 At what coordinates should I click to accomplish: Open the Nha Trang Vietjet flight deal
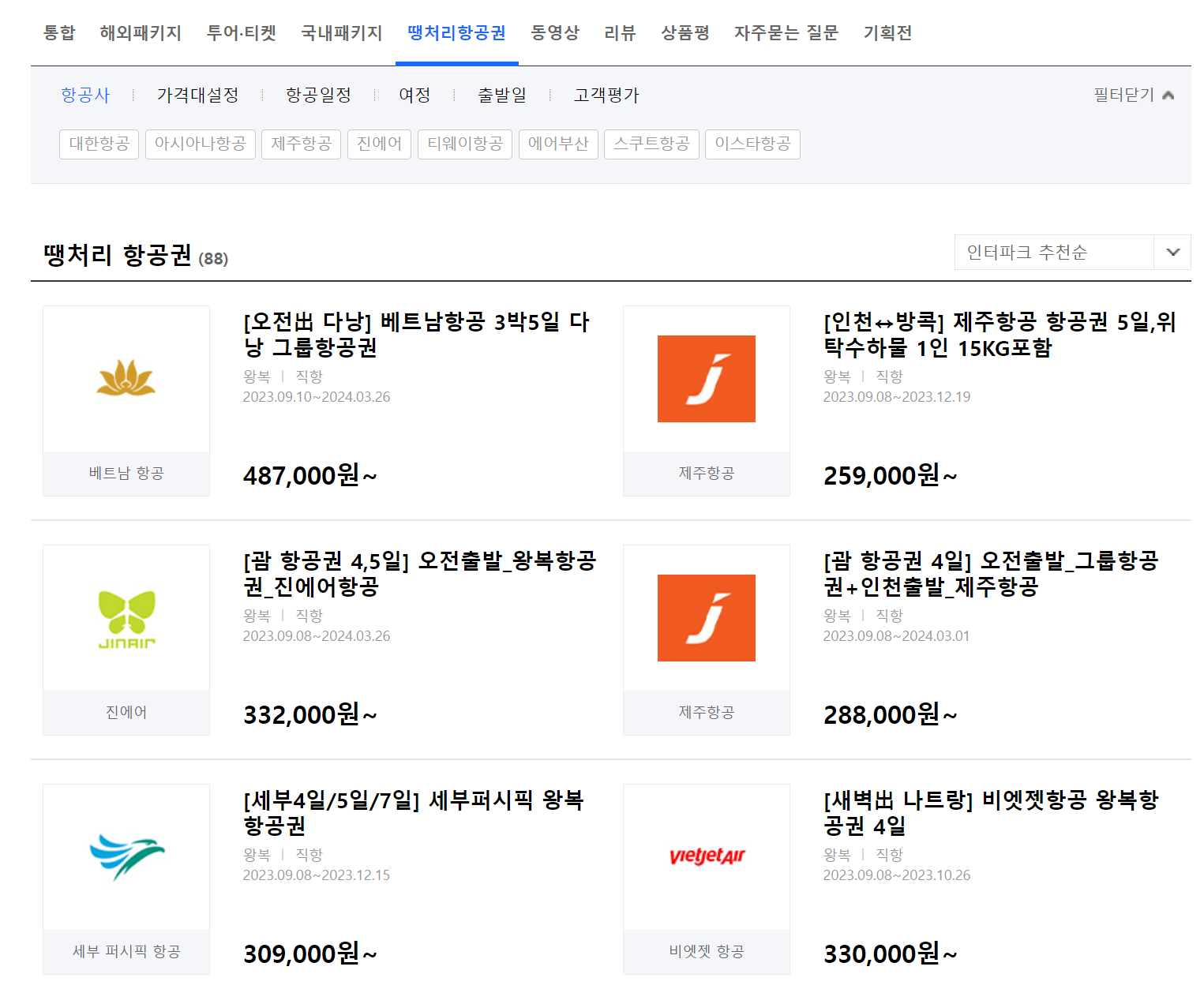(x=989, y=813)
